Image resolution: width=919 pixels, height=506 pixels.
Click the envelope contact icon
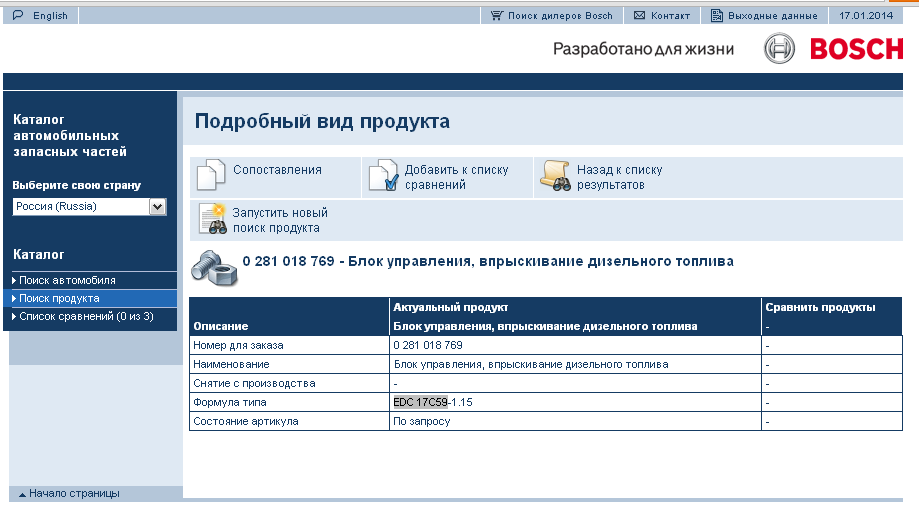pos(639,15)
